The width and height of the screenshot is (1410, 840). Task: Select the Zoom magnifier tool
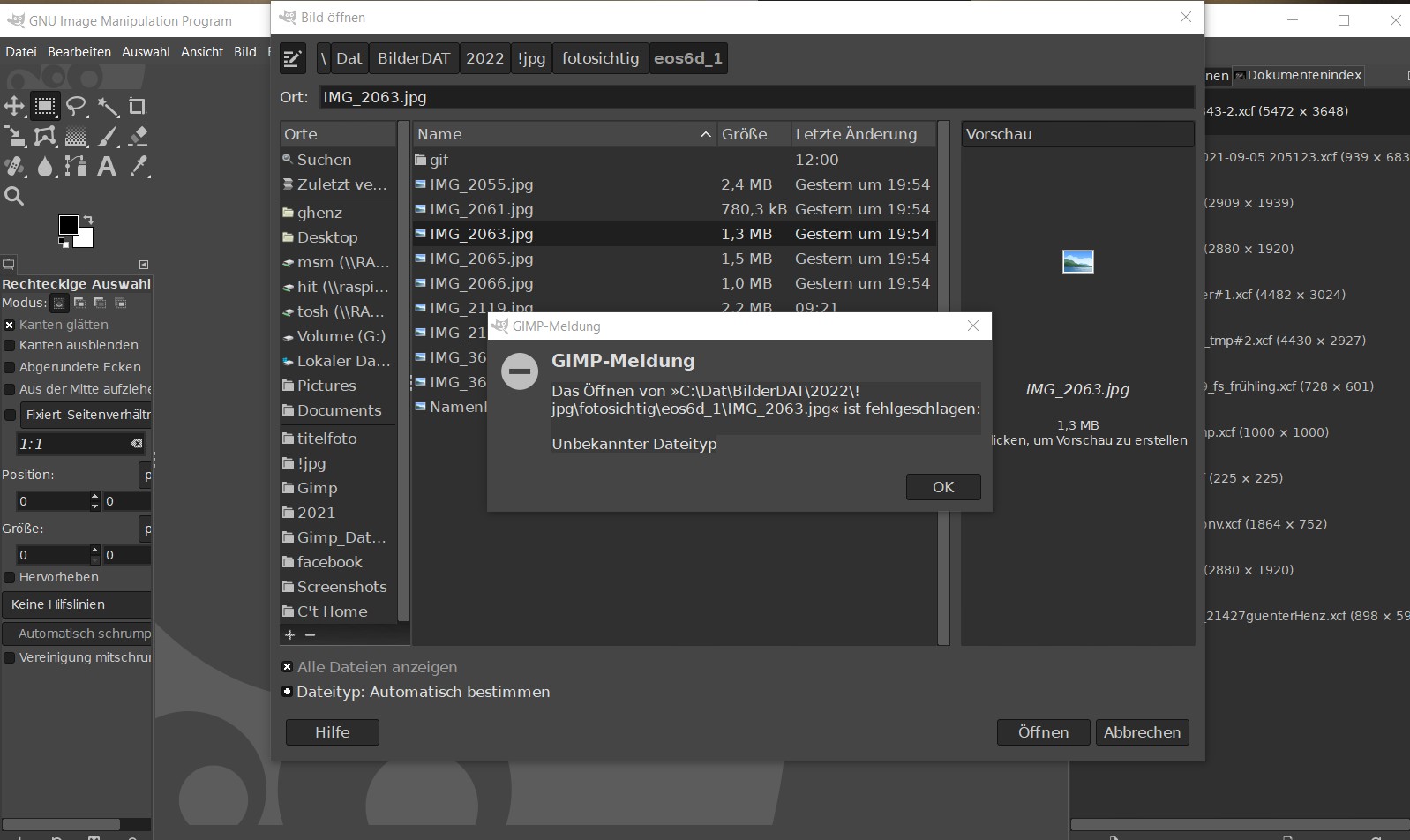(14, 196)
